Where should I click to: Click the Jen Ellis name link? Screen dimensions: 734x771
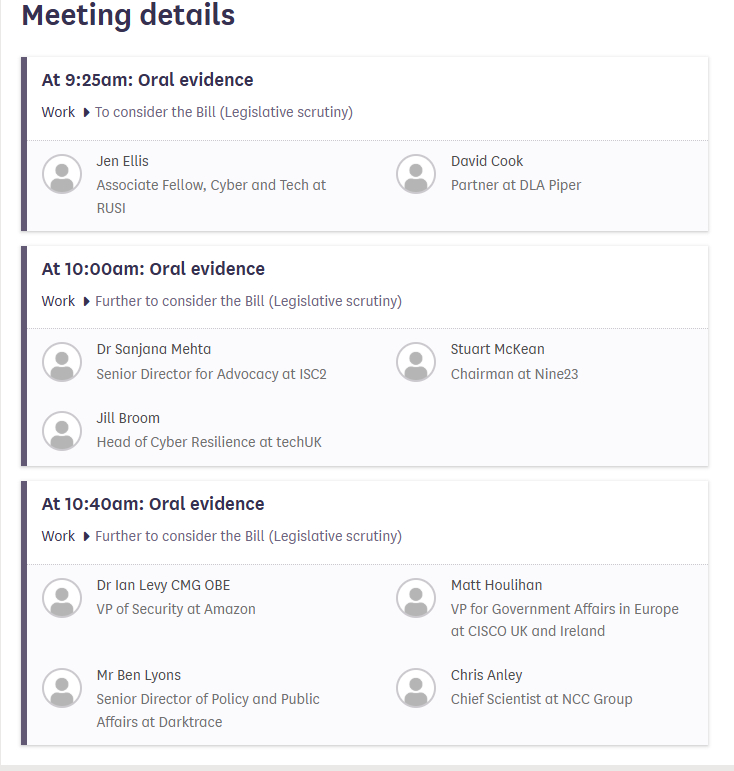pos(122,161)
